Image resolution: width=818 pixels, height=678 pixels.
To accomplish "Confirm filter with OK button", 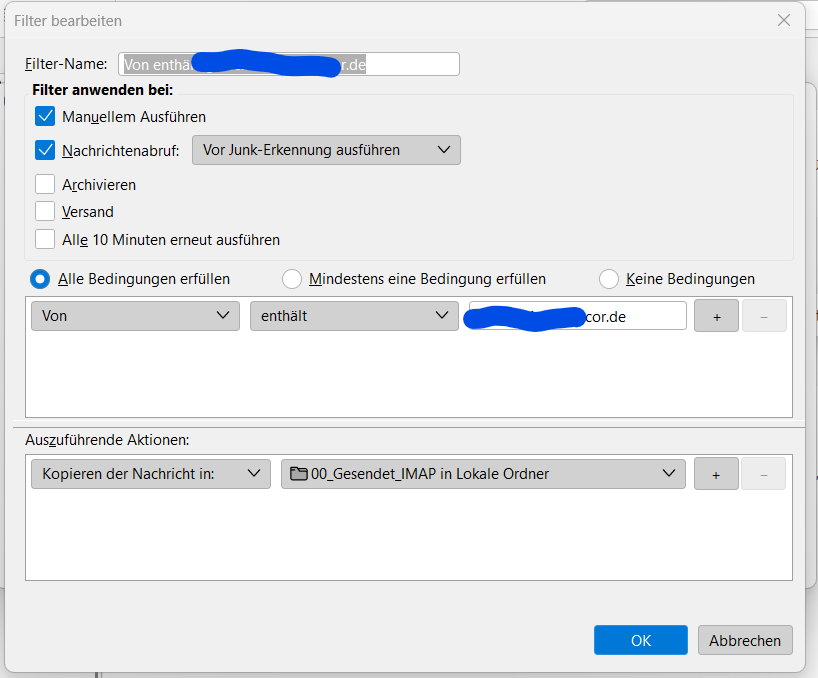I will point(641,640).
